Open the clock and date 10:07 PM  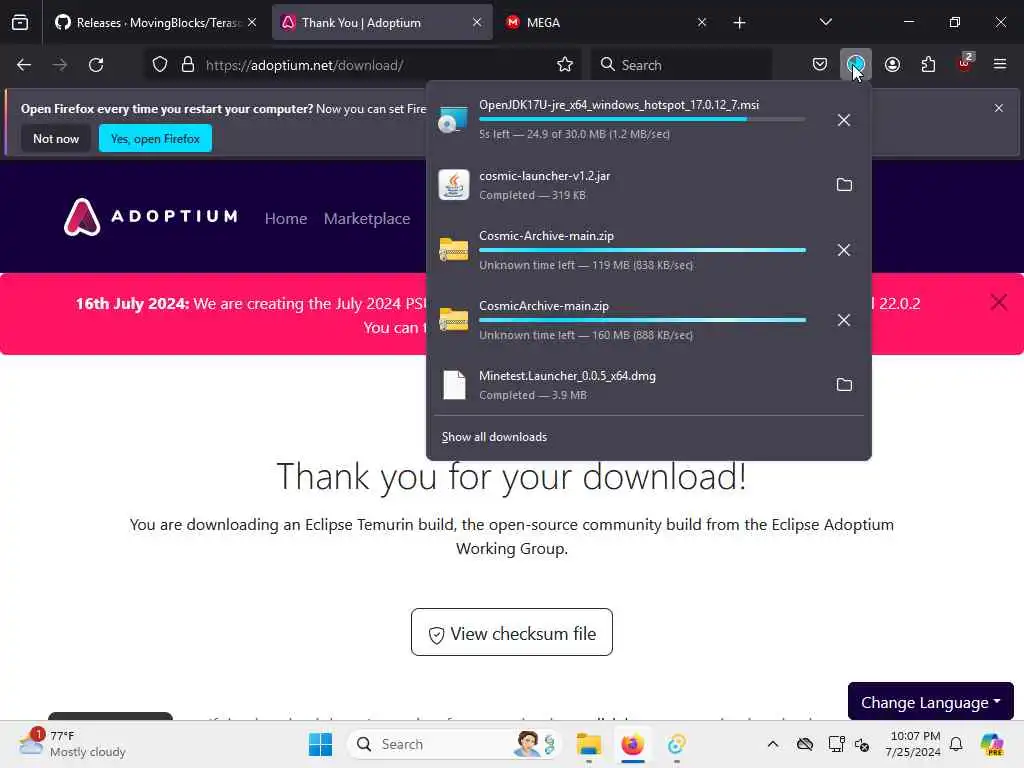(914, 744)
